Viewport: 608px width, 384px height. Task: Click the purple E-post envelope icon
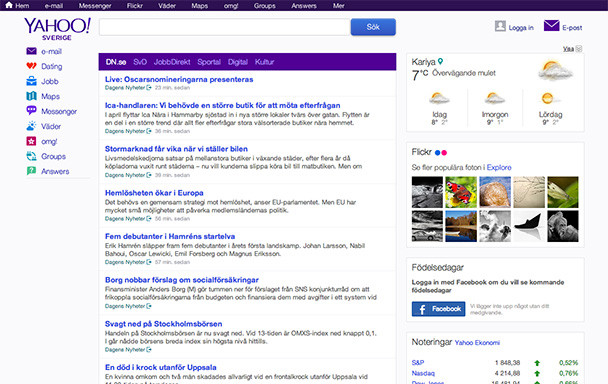[551, 26]
